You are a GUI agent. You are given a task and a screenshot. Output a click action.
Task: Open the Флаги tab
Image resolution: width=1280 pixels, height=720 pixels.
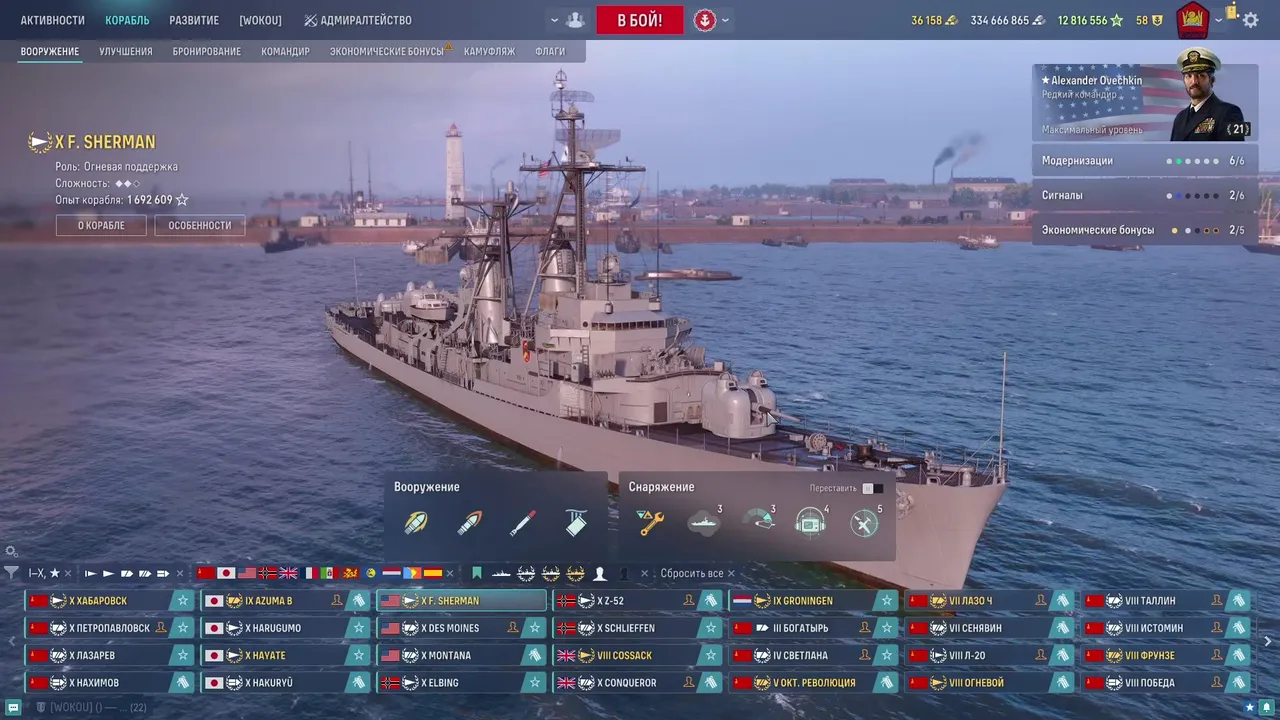[550, 51]
